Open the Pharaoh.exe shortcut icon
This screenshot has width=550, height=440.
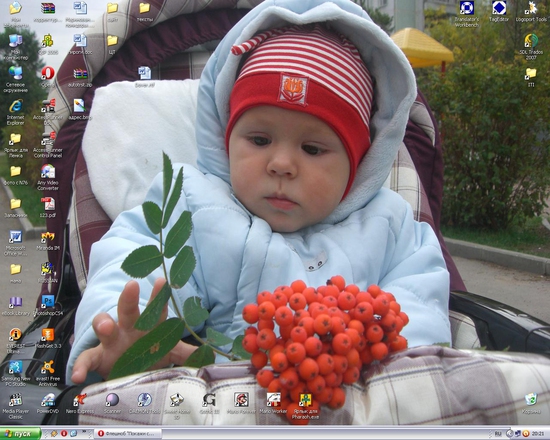(306, 400)
